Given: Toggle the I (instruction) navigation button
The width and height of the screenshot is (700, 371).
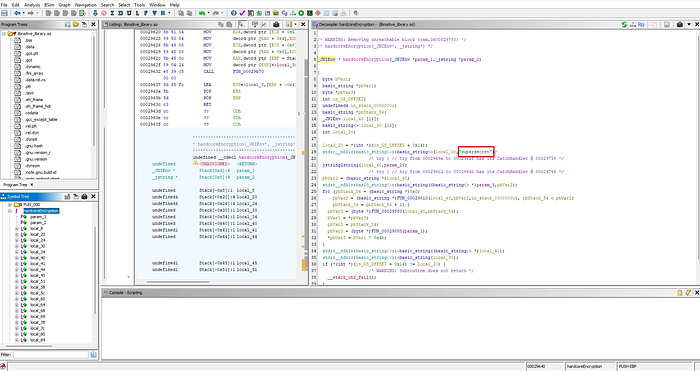Looking at the screenshot, I should click(112, 13).
